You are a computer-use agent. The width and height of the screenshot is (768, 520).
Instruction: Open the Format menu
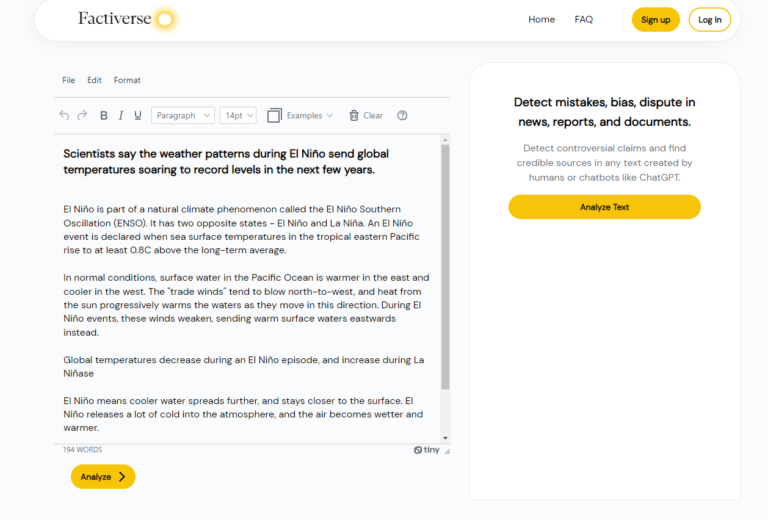(127, 80)
